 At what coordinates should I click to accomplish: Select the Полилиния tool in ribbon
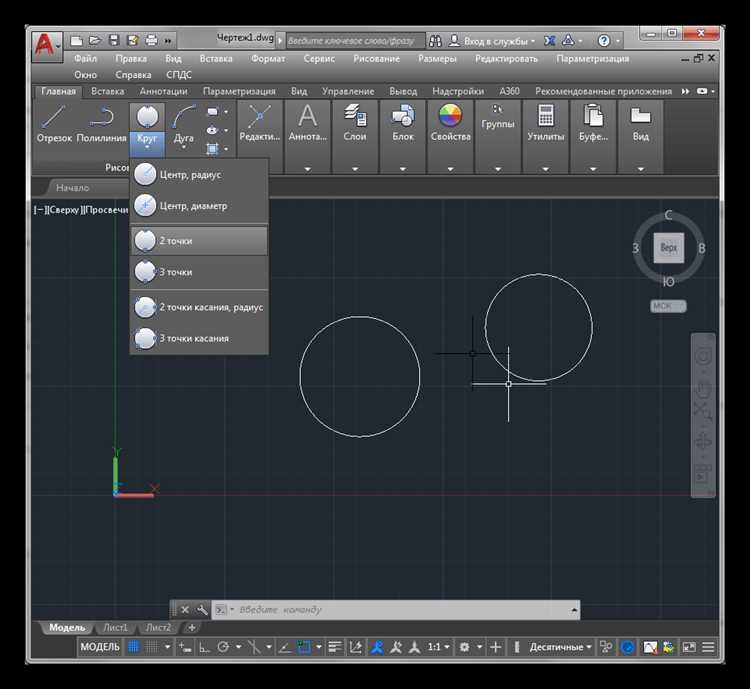tap(101, 118)
